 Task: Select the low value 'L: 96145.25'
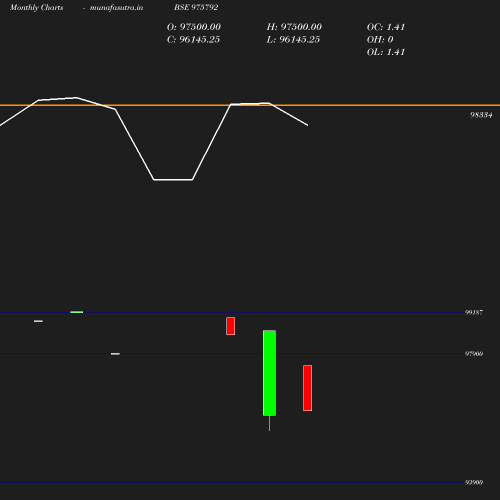[x=293, y=40]
